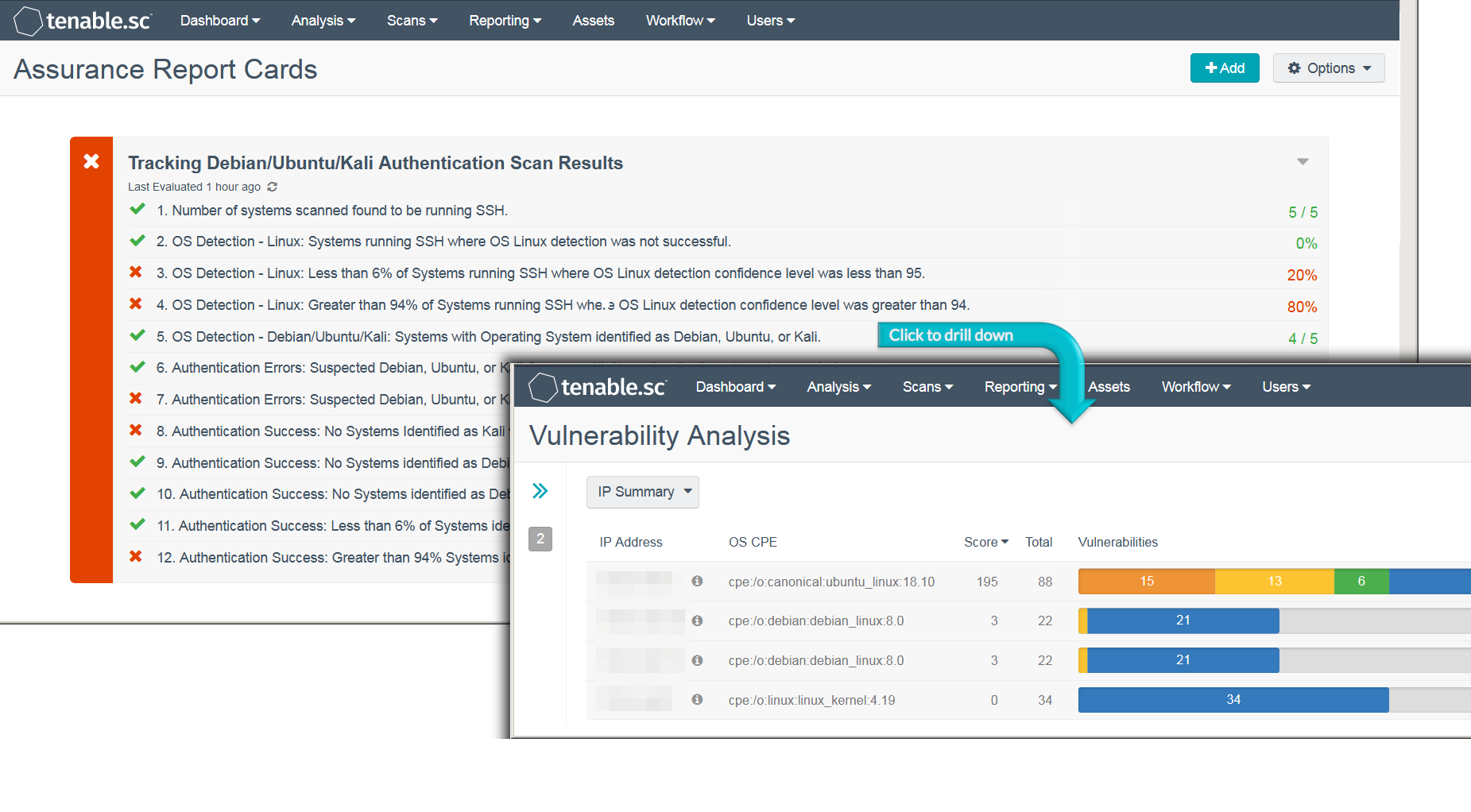
Task: Click the blue bar showing 34 vulnerabilities
Action: click(x=1233, y=700)
